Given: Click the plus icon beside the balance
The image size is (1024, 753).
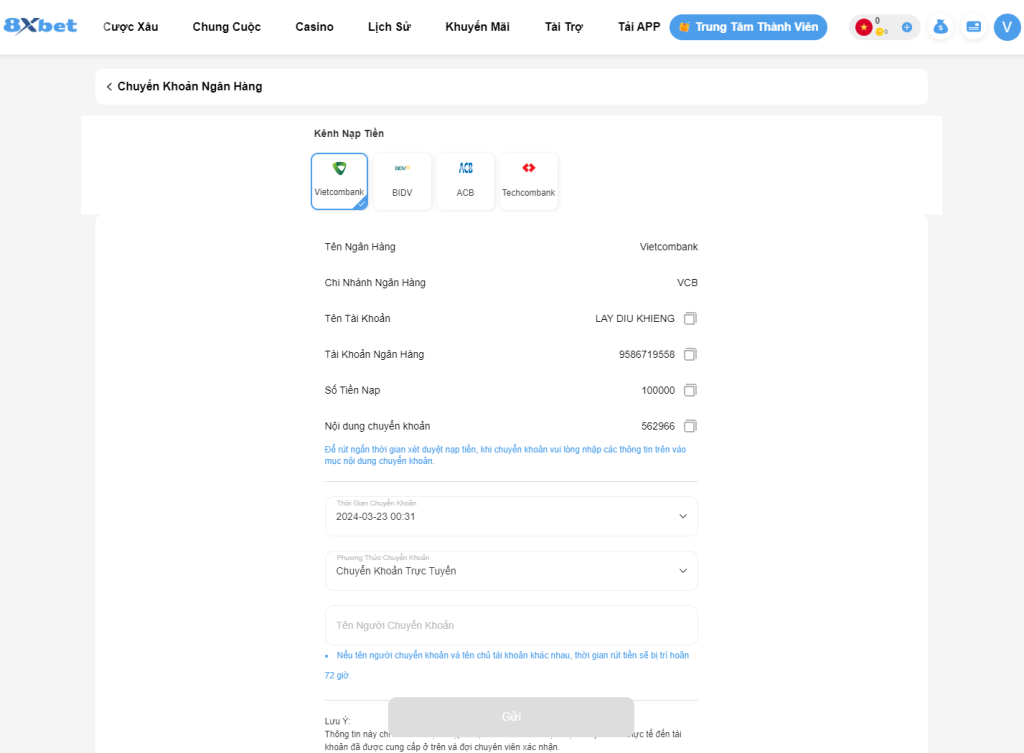Looking at the screenshot, I should click(907, 27).
